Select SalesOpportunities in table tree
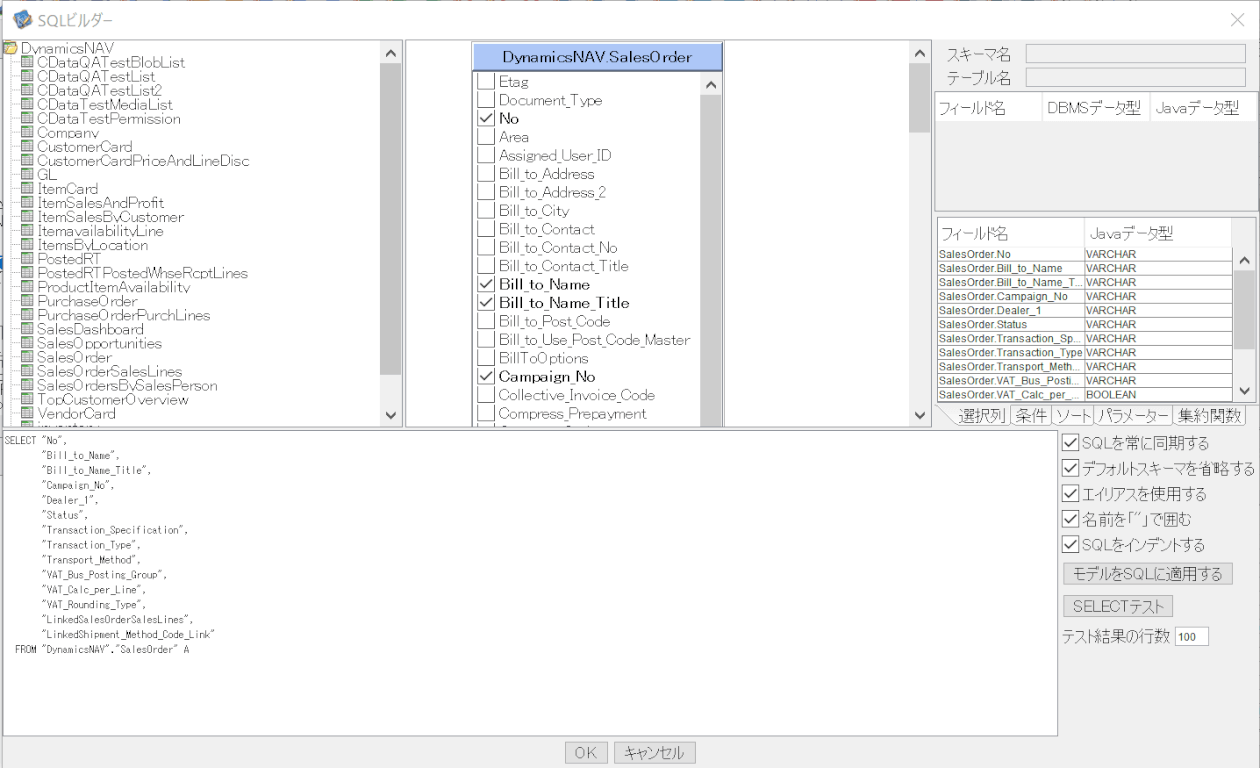1260x768 pixels. point(99,343)
